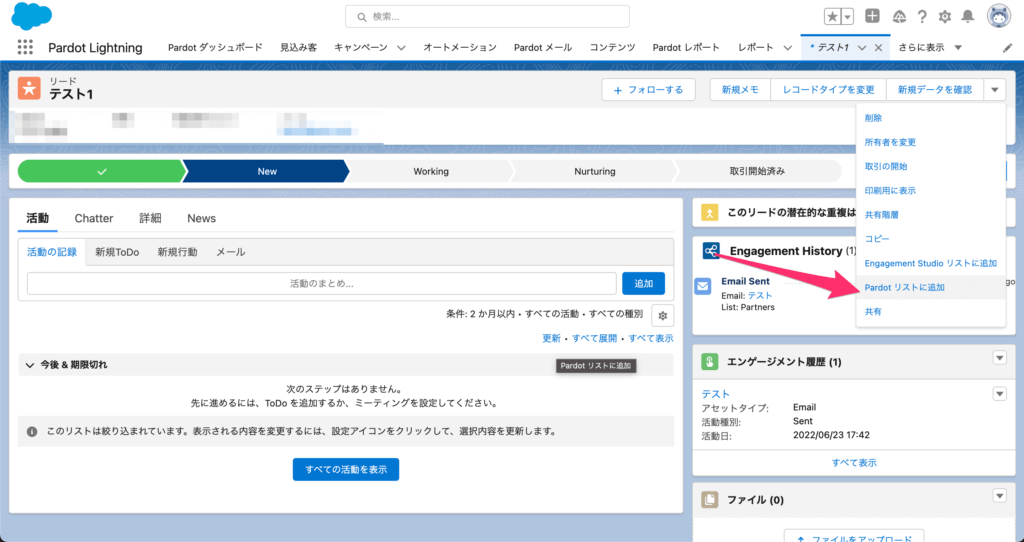1024x542 pixels.
Task: Open the Pardot レポート tab
Action: click(x=686, y=47)
